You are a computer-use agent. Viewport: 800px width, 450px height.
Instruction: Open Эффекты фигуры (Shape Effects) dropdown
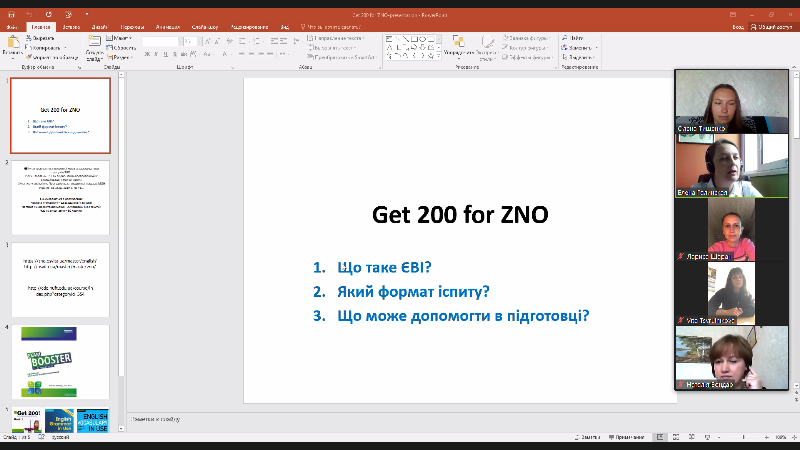coord(528,58)
